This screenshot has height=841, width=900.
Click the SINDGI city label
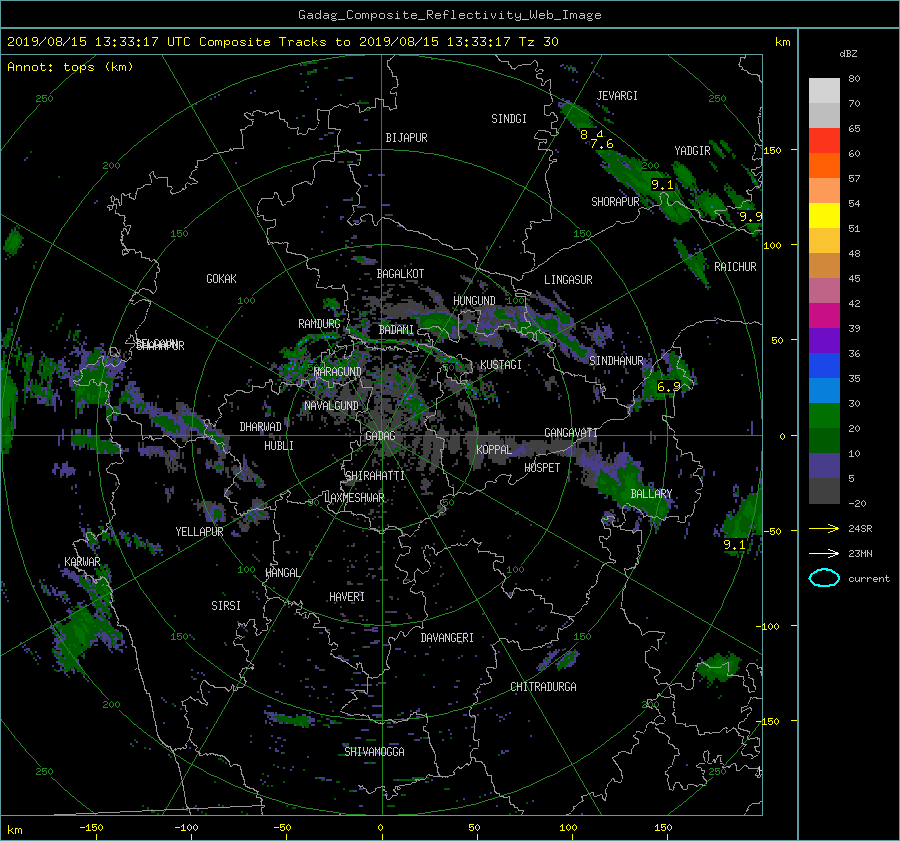(x=509, y=119)
